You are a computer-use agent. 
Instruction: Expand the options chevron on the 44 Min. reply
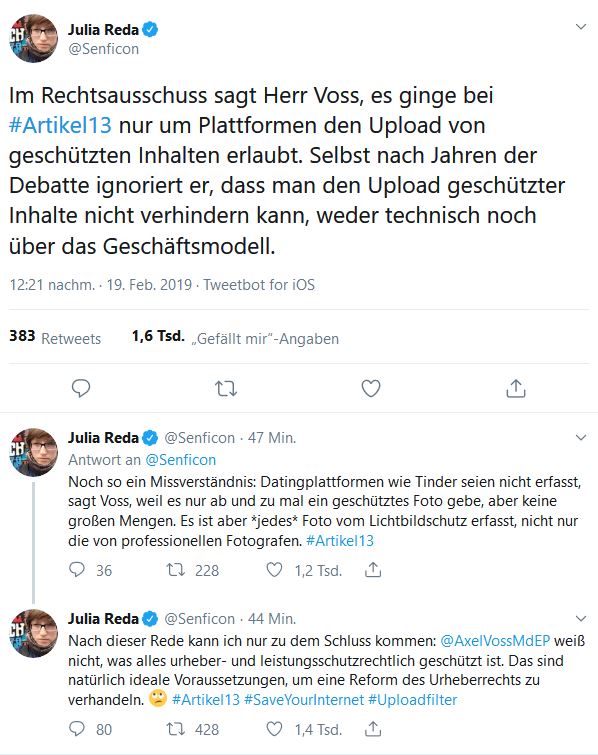pos(581,618)
